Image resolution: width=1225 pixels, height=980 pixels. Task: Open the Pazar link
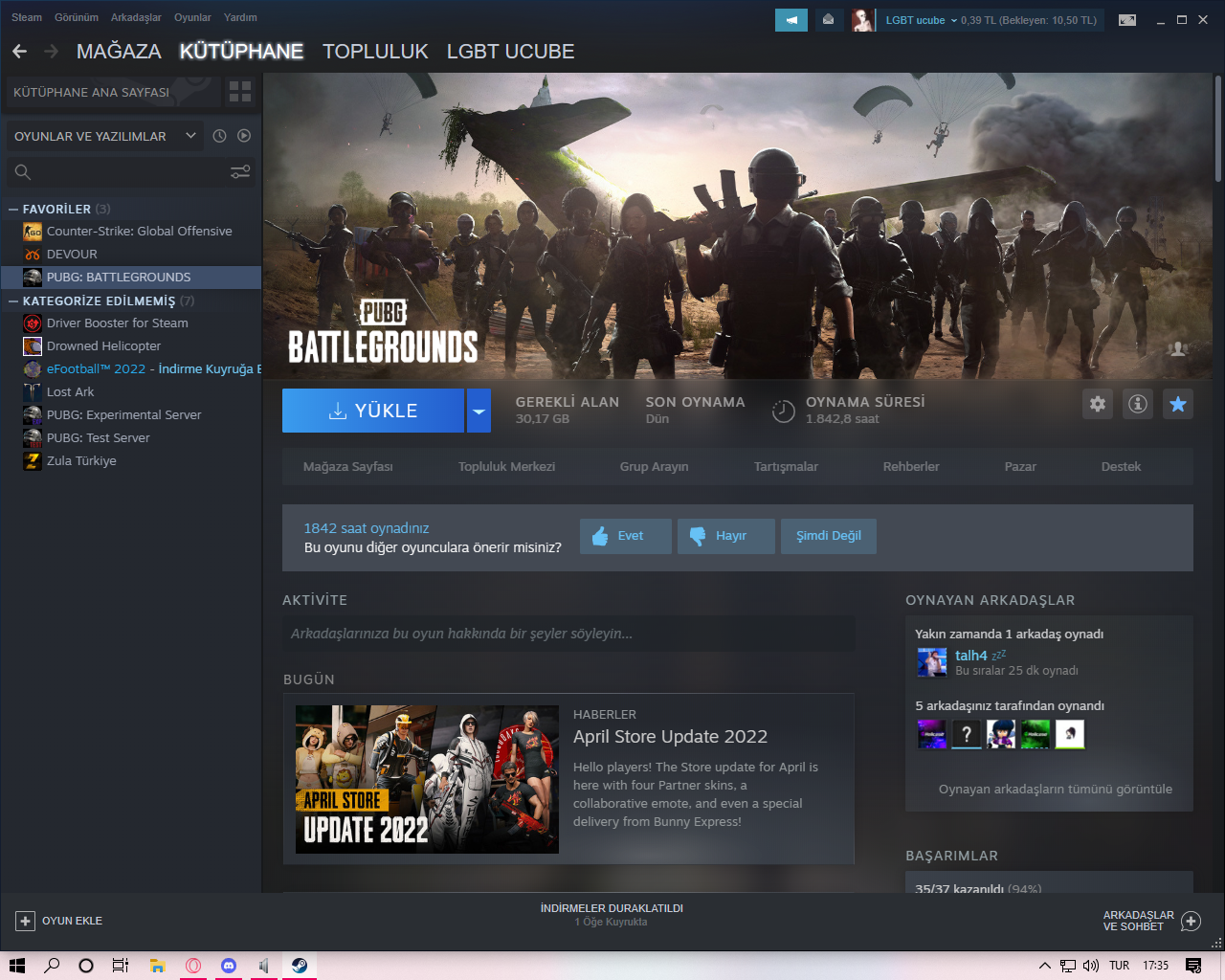(x=1020, y=467)
